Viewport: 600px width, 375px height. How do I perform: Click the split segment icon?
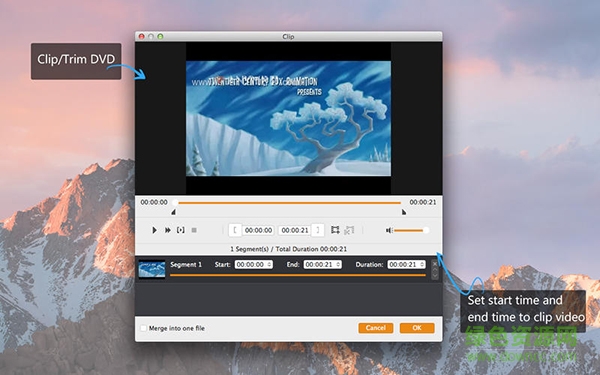[x=349, y=230]
